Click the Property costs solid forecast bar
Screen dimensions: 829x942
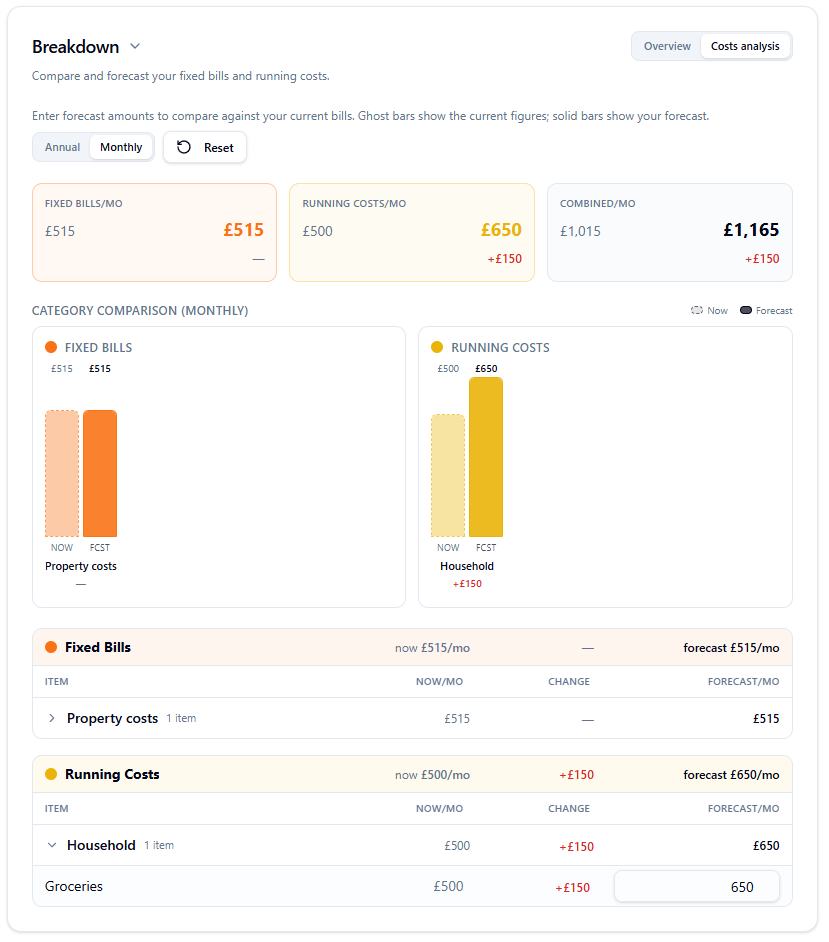[100, 473]
